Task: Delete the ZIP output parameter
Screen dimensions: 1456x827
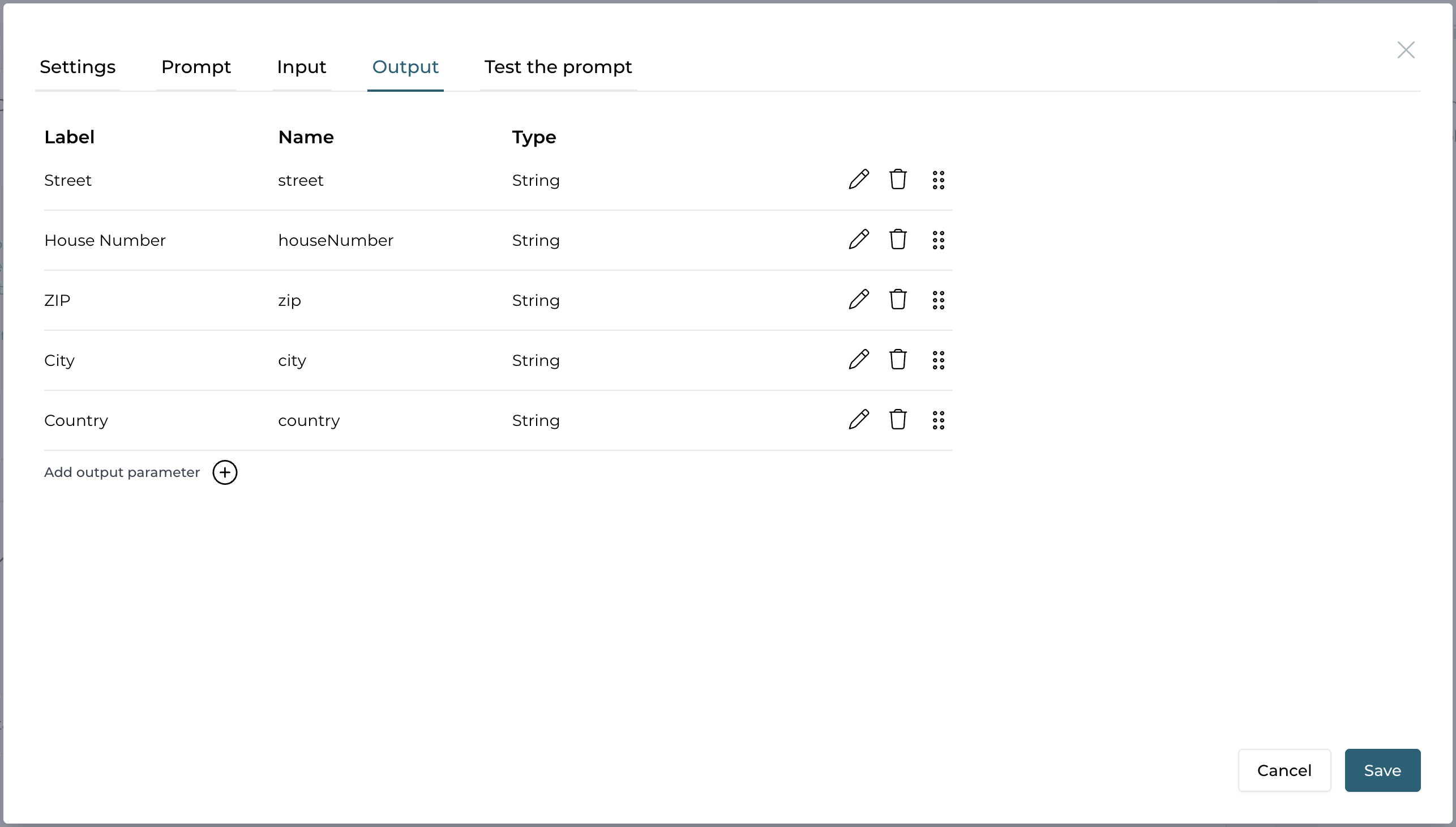Action: pyautogui.click(x=897, y=299)
